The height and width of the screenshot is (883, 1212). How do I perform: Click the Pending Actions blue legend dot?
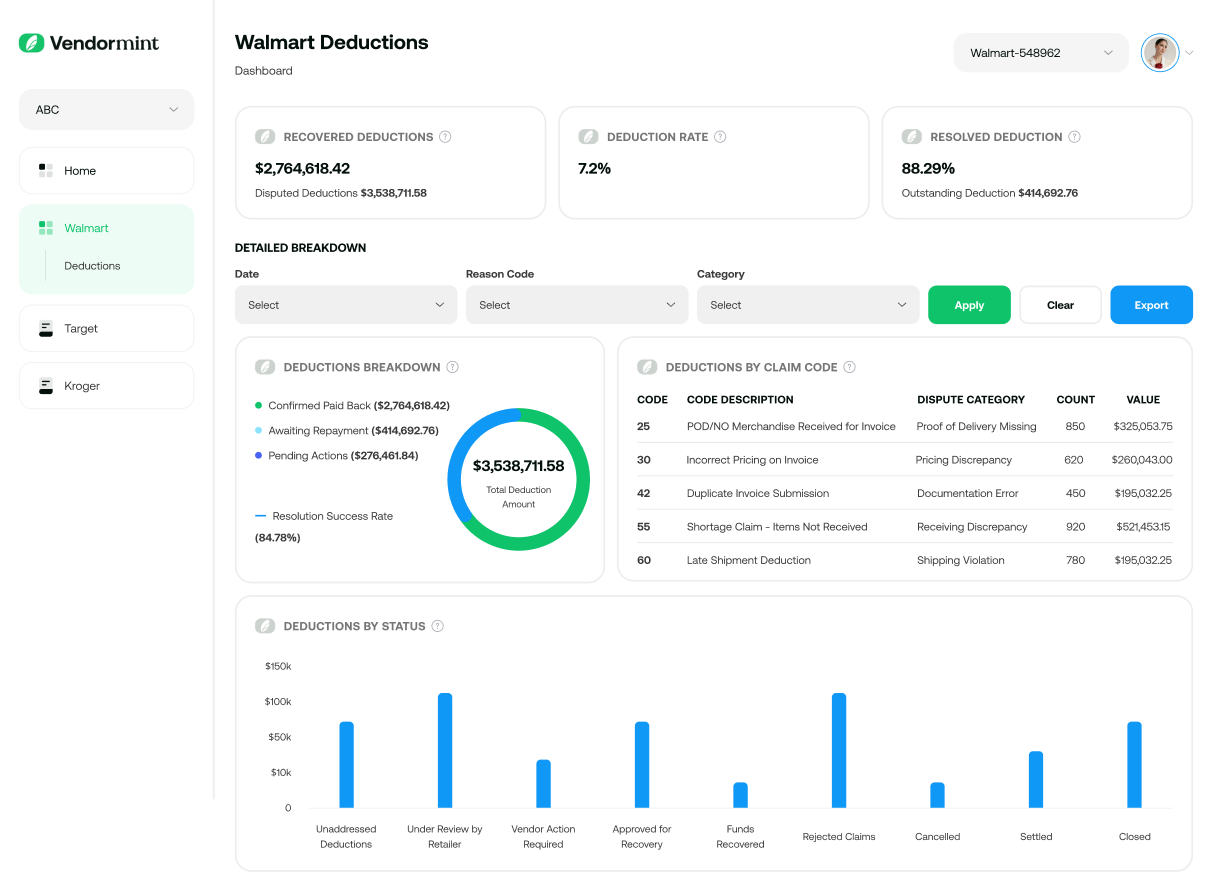pos(258,456)
